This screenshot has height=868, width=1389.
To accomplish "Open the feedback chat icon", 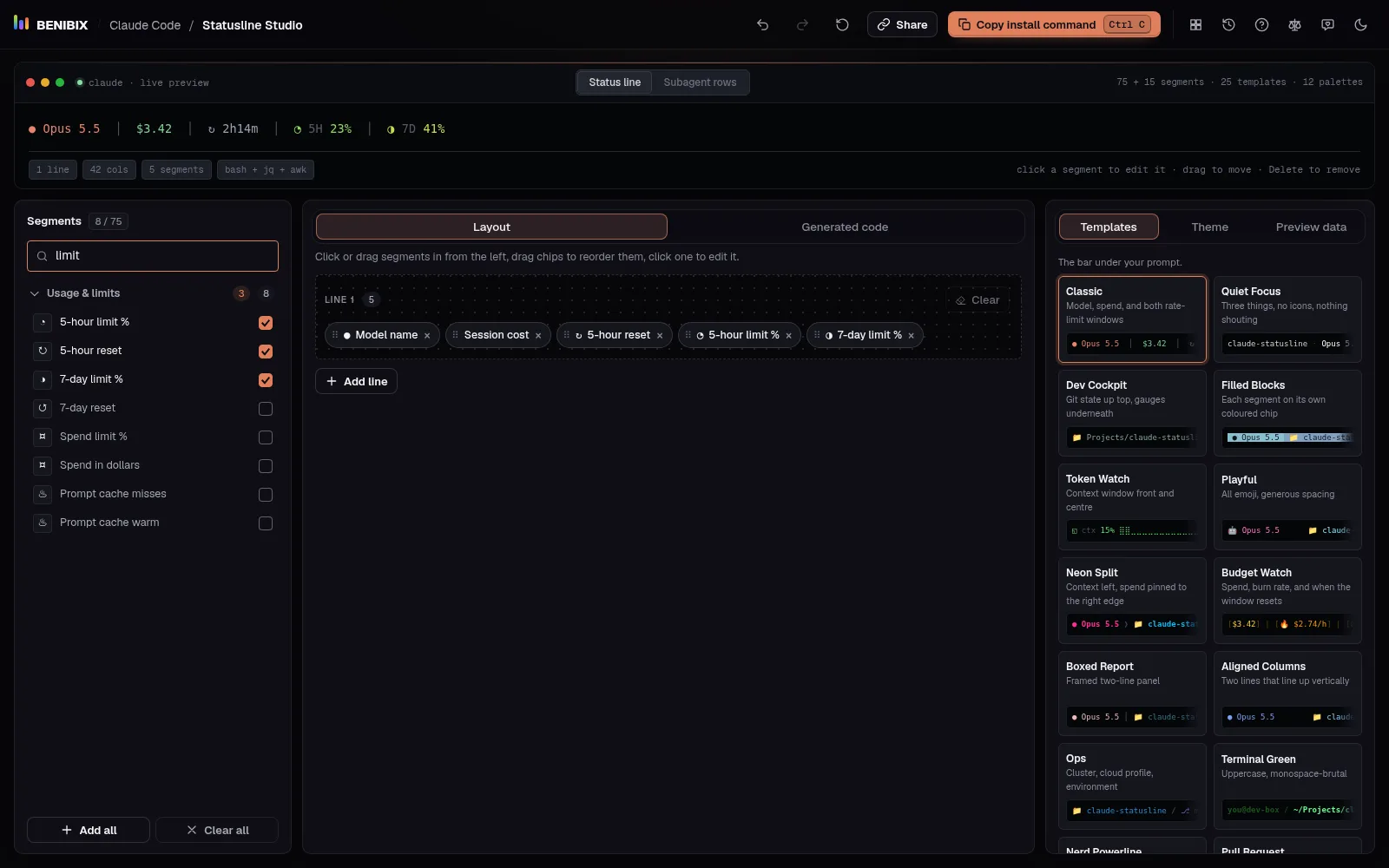I will pos(1327,25).
